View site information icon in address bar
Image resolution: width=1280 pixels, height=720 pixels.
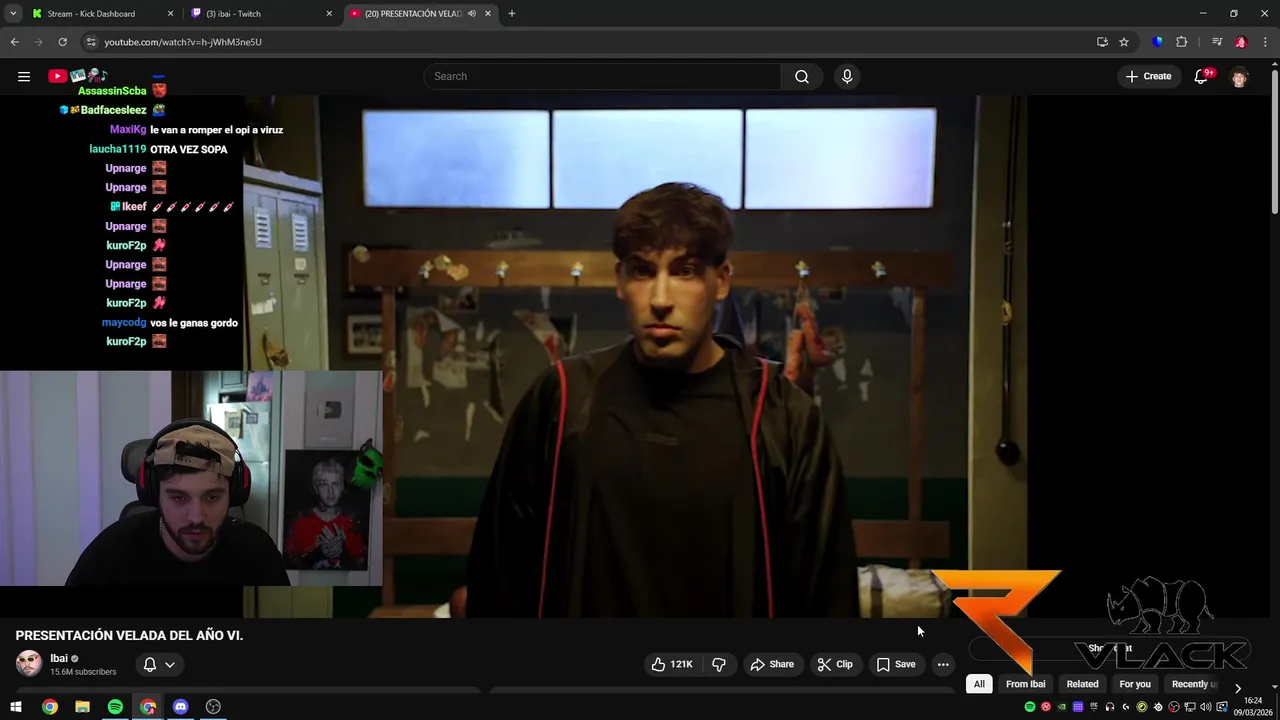[91, 42]
